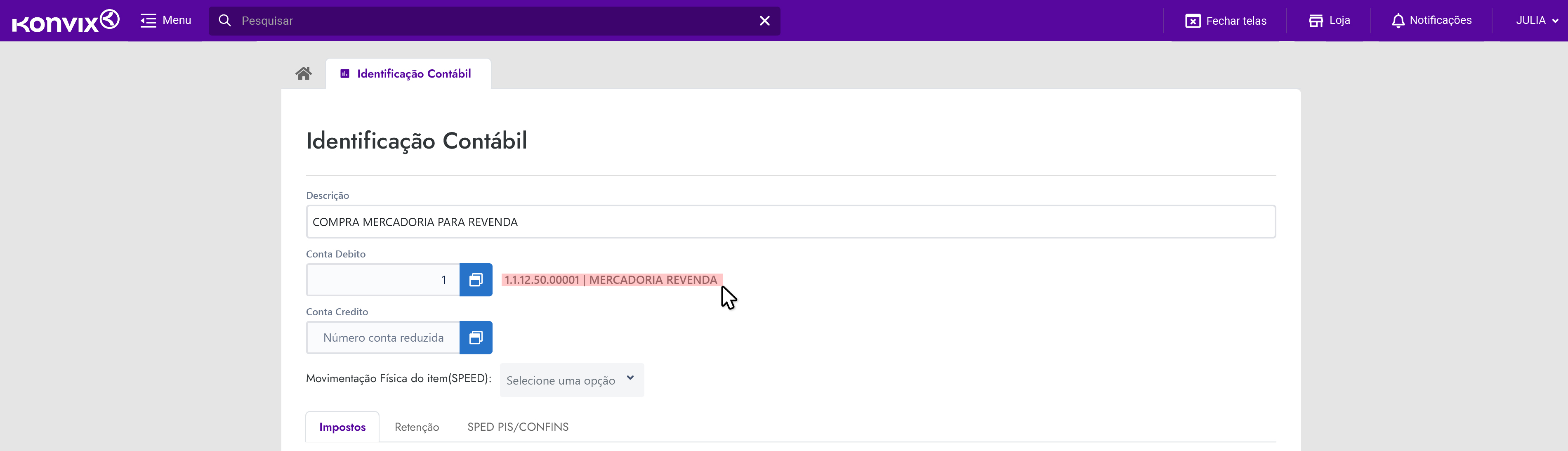
Task: Switch to the Impostos tab
Action: point(342,427)
